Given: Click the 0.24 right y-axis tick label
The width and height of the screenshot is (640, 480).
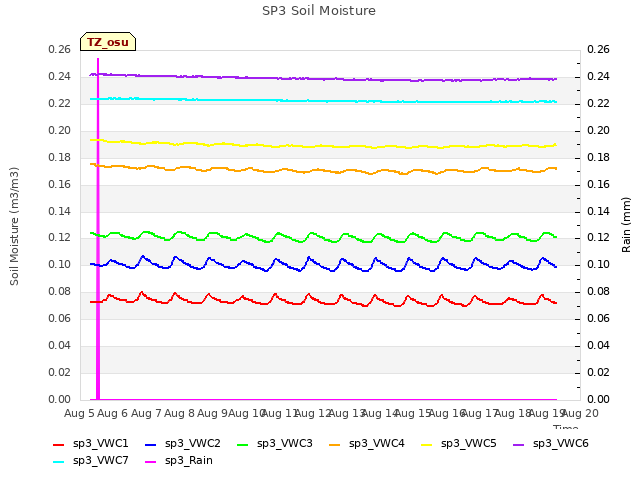Looking at the screenshot, I should point(598,77).
